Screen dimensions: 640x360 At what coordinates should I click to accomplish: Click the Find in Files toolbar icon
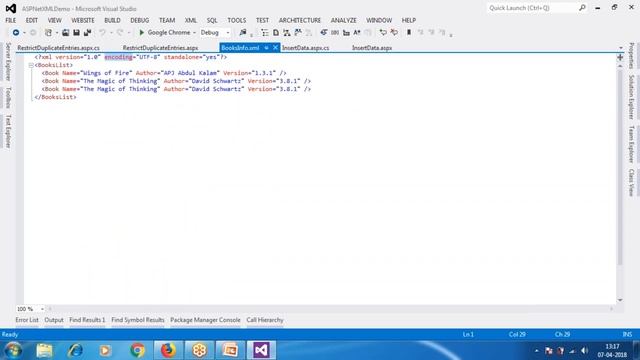click(243, 33)
